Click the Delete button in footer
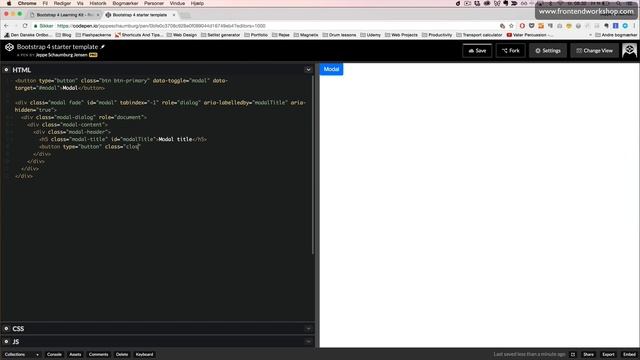The width and height of the screenshot is (640, 360). 122,354
